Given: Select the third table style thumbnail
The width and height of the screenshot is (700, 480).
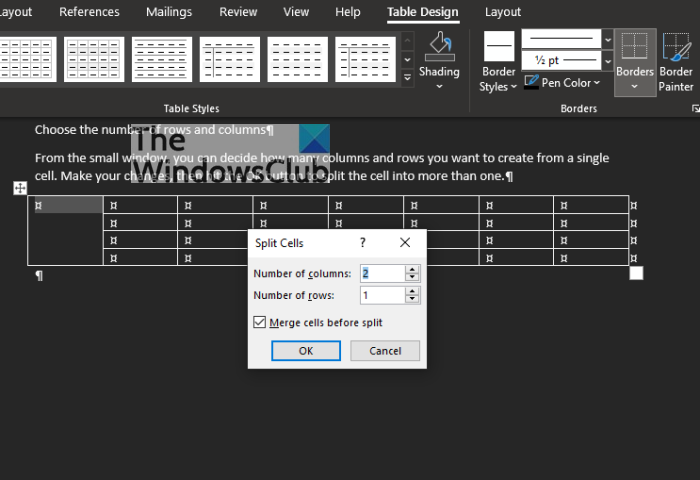Looking at the screenshot, I should (x=162, y=59).
